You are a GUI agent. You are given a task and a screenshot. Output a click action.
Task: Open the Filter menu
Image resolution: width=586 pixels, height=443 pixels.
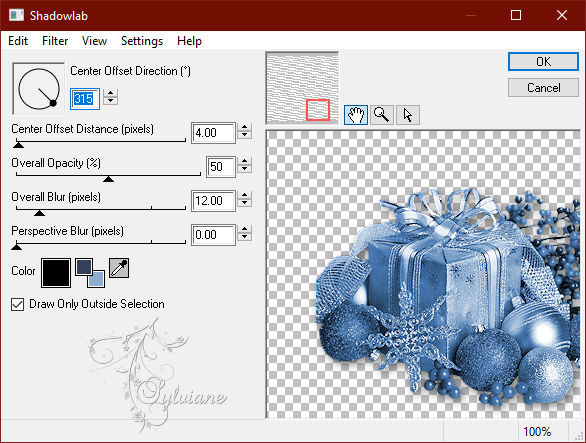click(x=55, y=41)
